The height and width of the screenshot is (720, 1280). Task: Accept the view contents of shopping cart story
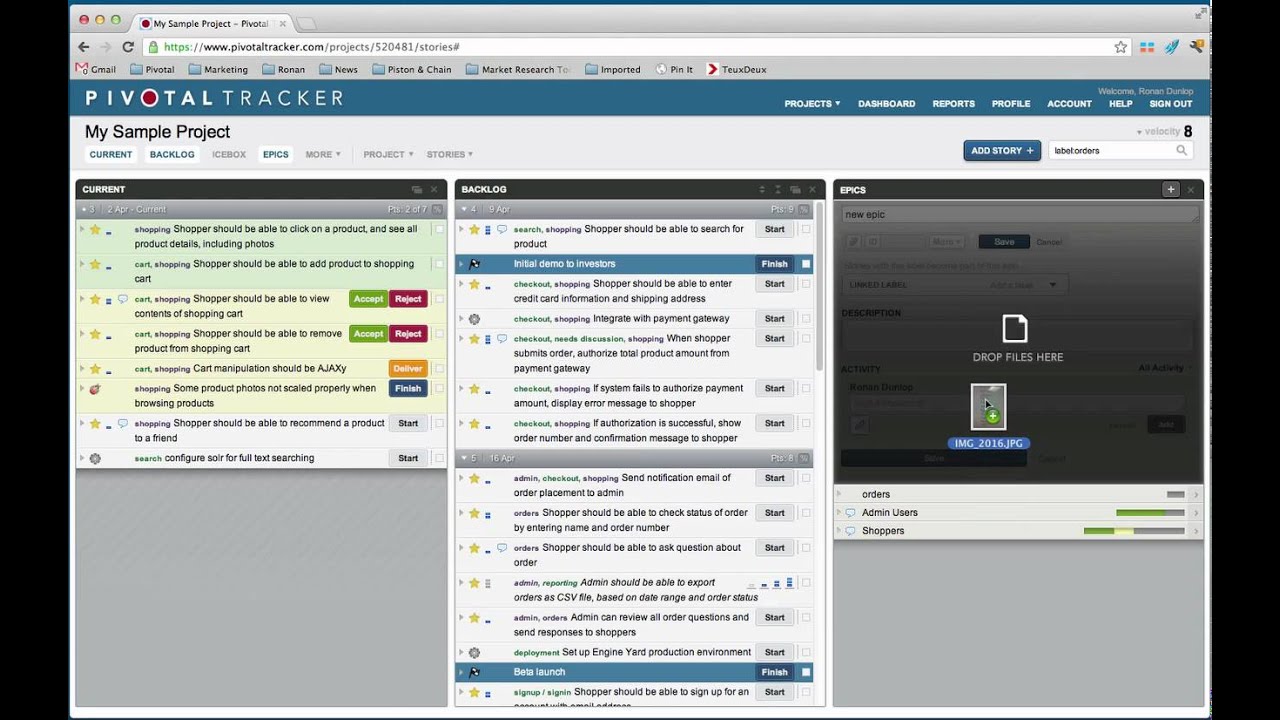click(x=369, y=298)
